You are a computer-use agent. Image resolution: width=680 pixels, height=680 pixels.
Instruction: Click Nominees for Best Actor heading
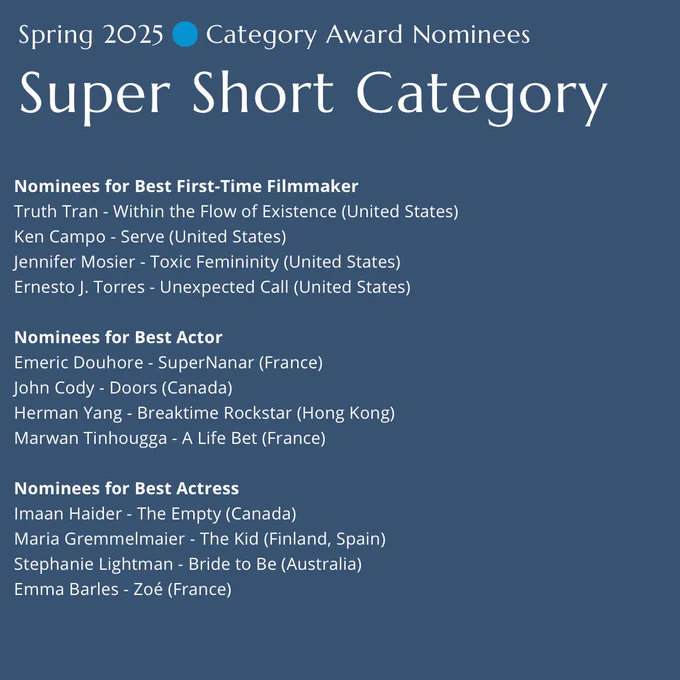click(x=118, y=337)
